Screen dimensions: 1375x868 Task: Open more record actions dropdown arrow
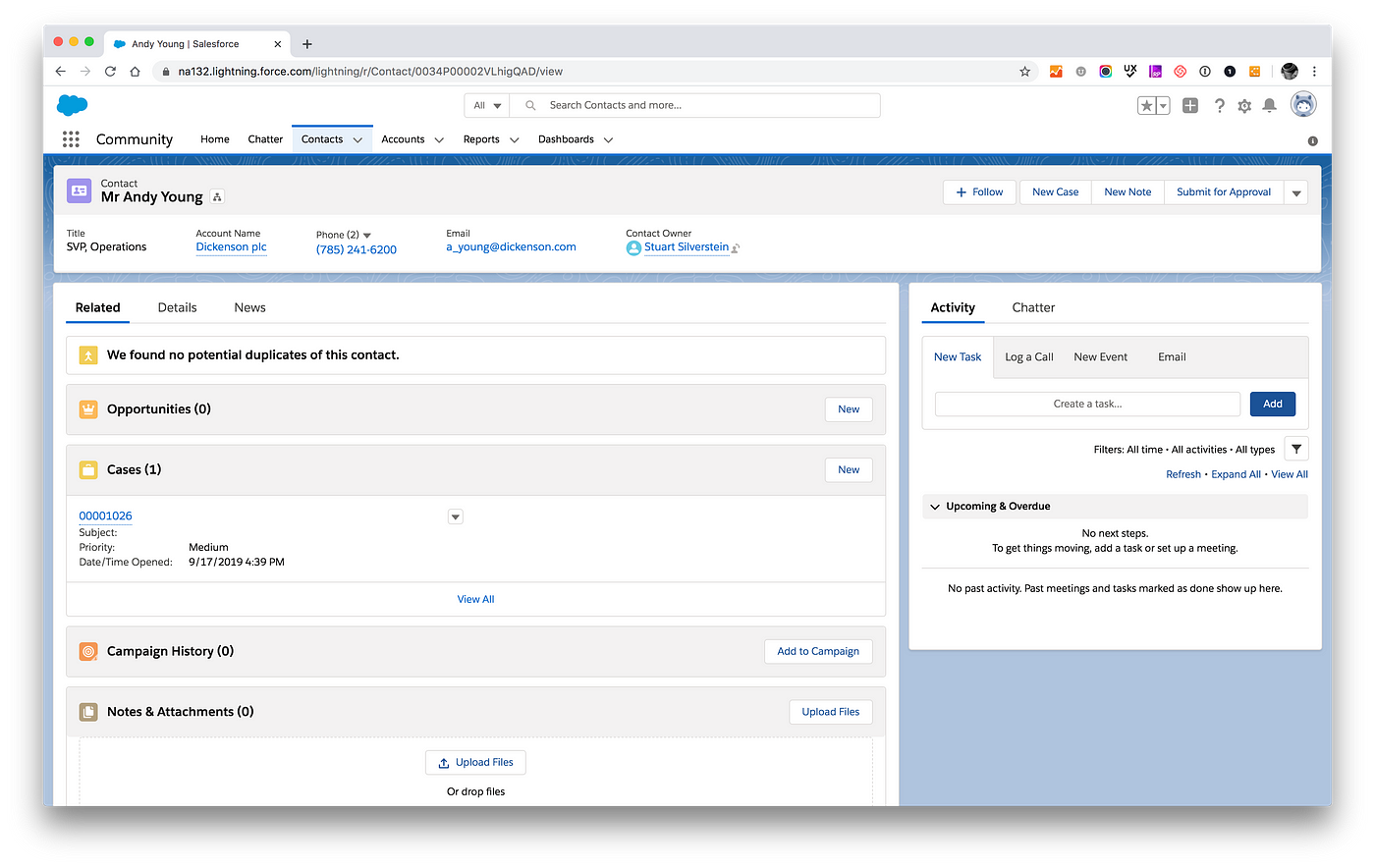(1296, 192)
